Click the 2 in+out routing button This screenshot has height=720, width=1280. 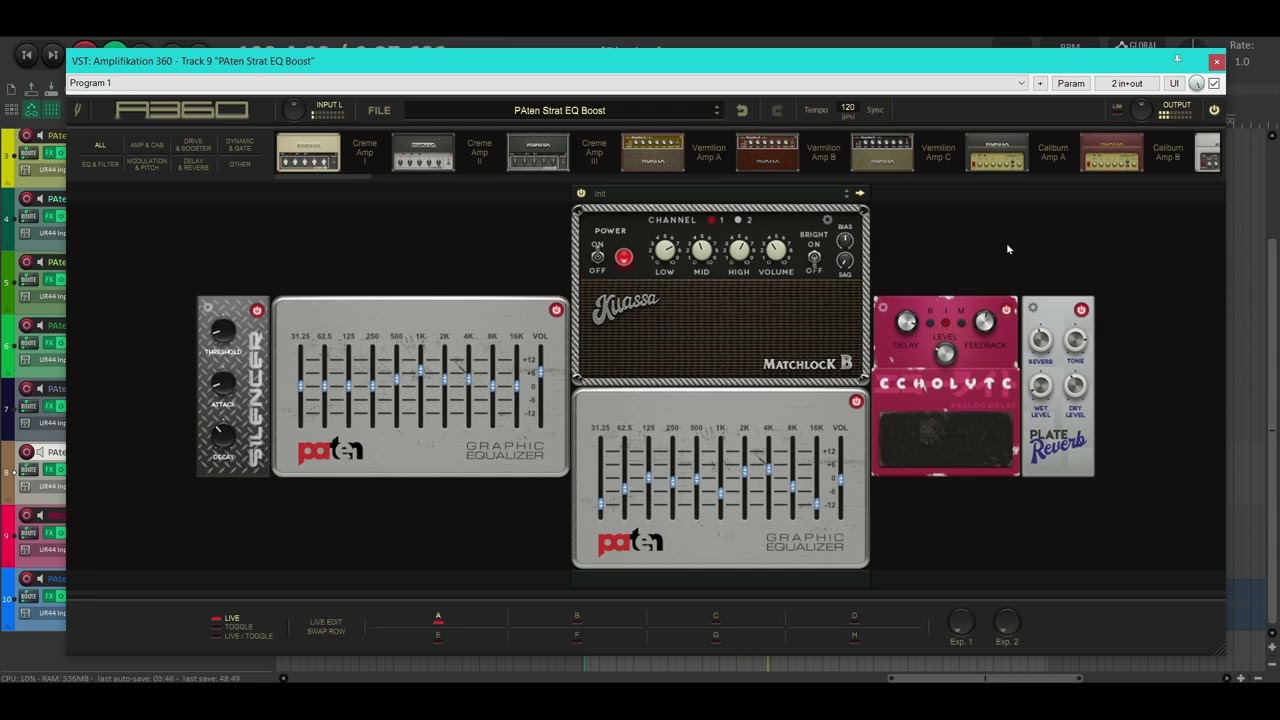tap(1127, 84)
